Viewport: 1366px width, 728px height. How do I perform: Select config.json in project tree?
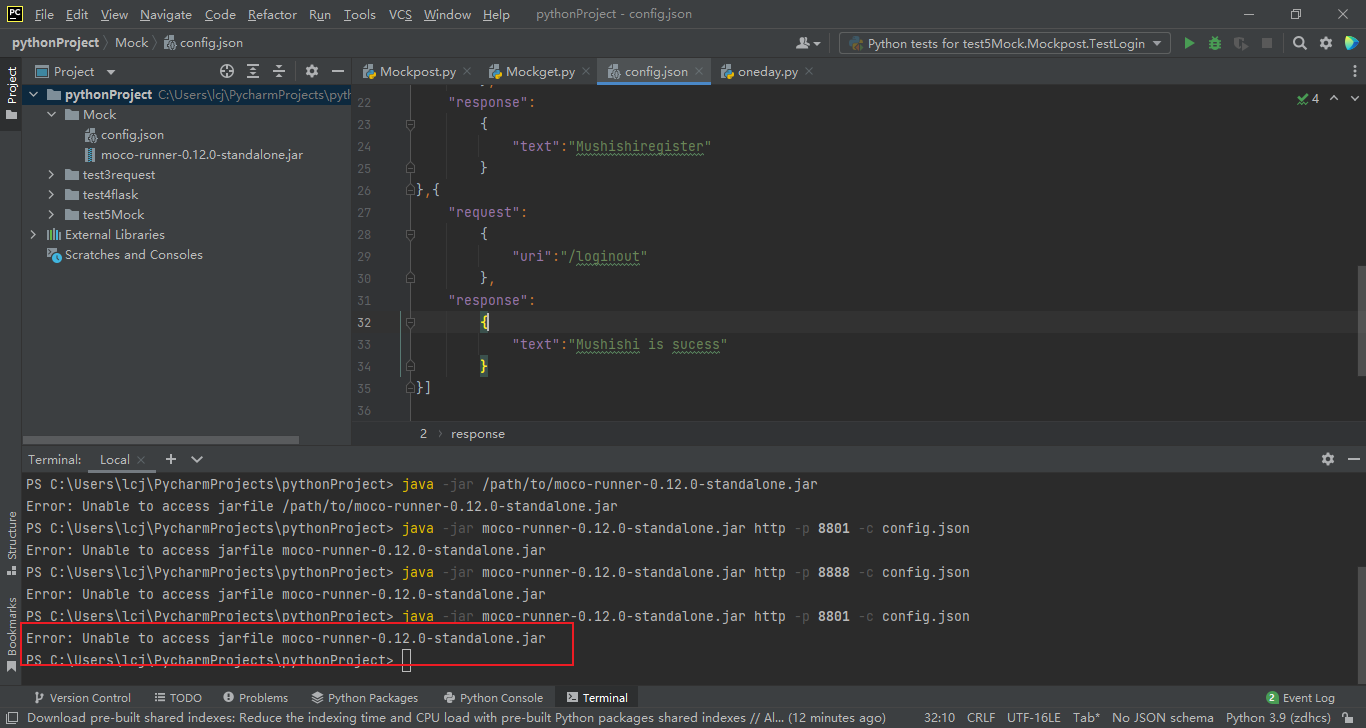[132, 134]
